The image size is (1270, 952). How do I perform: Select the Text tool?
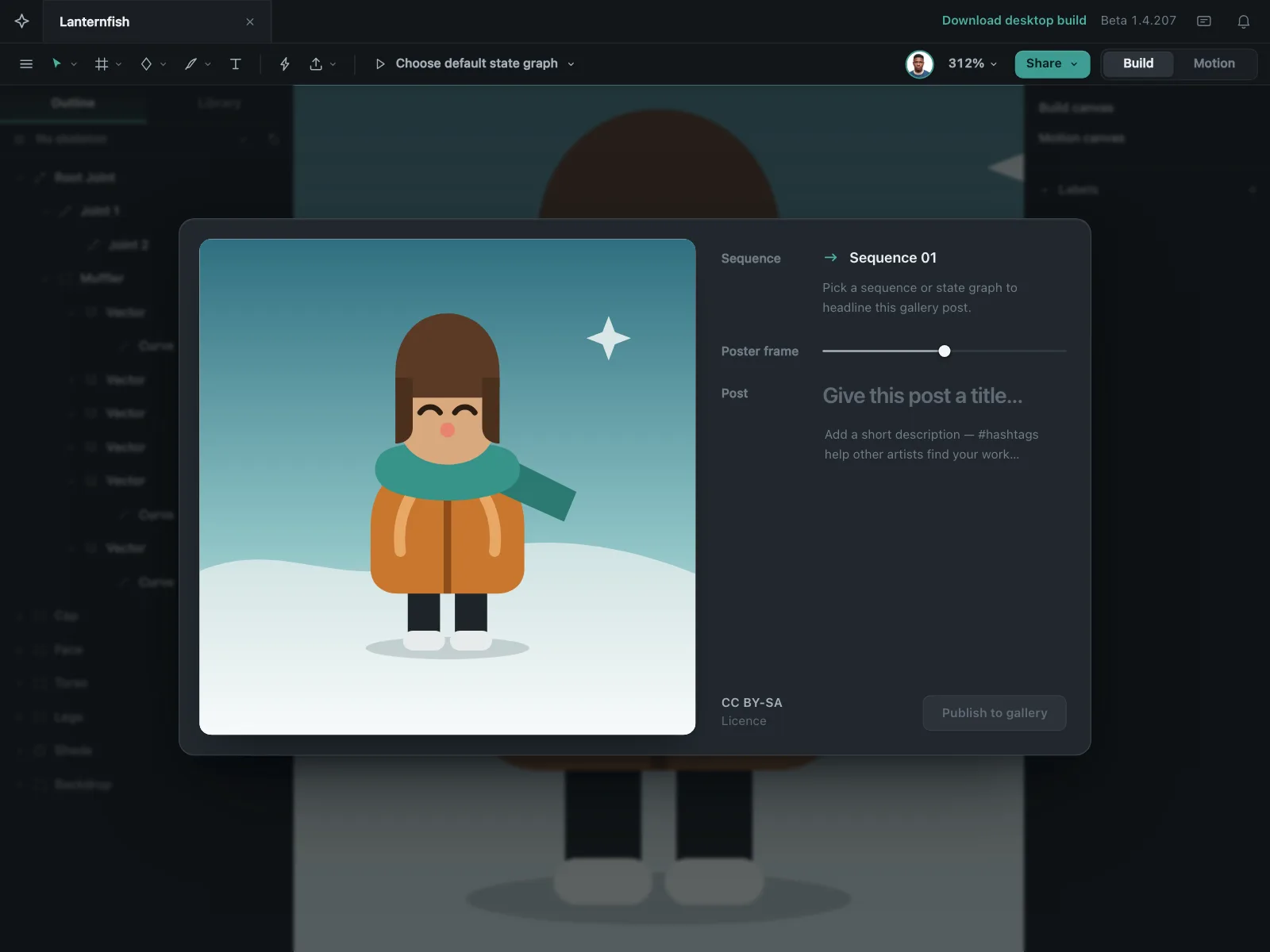click(x=236, y=63)
